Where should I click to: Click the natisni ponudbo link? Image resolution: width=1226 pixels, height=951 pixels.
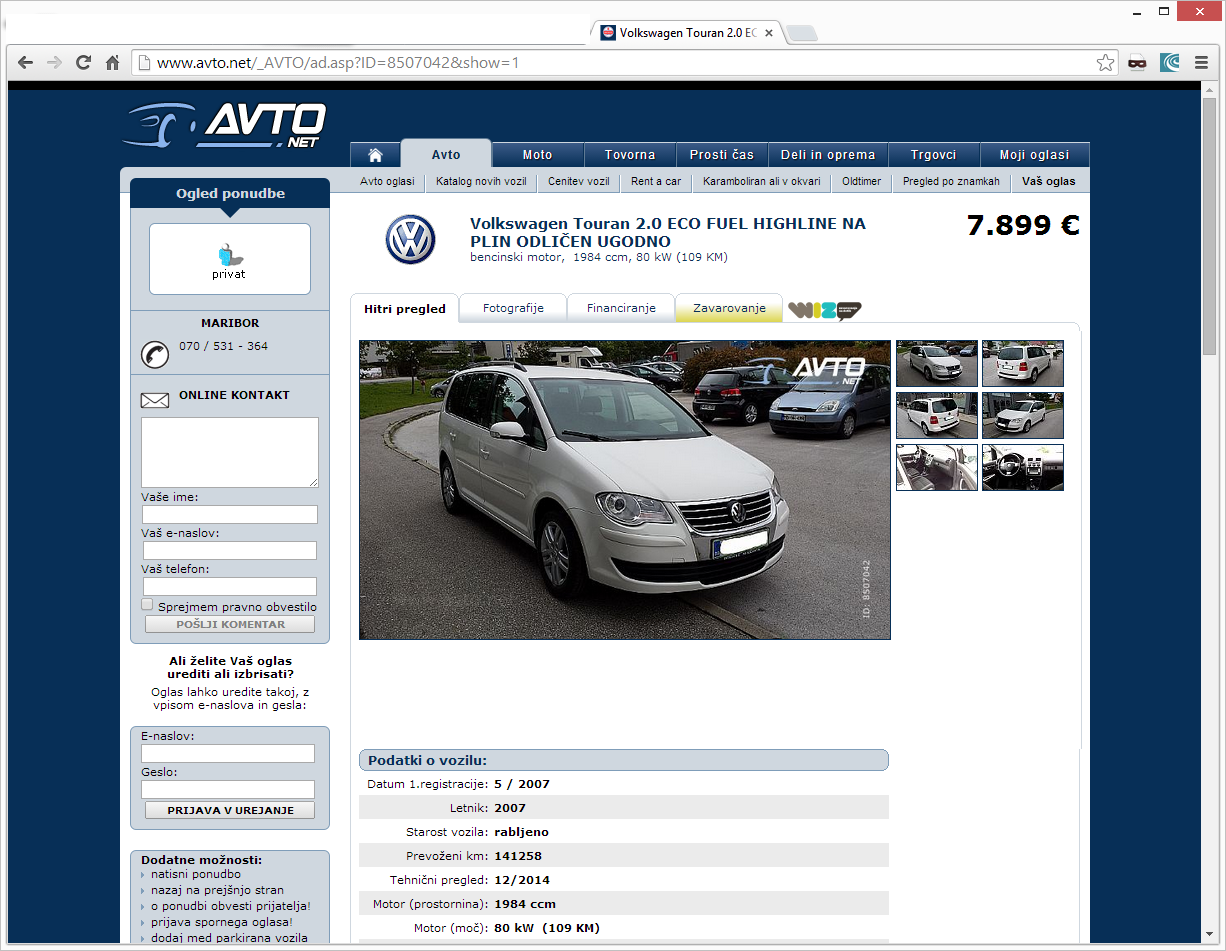pos(196,874)
